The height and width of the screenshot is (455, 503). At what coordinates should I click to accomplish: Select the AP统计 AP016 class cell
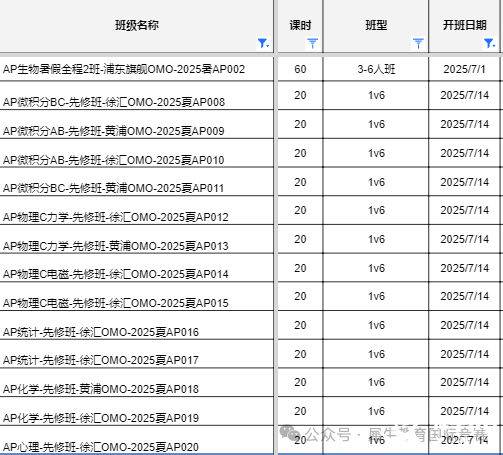pyautogui.click(x=137, y=325)
